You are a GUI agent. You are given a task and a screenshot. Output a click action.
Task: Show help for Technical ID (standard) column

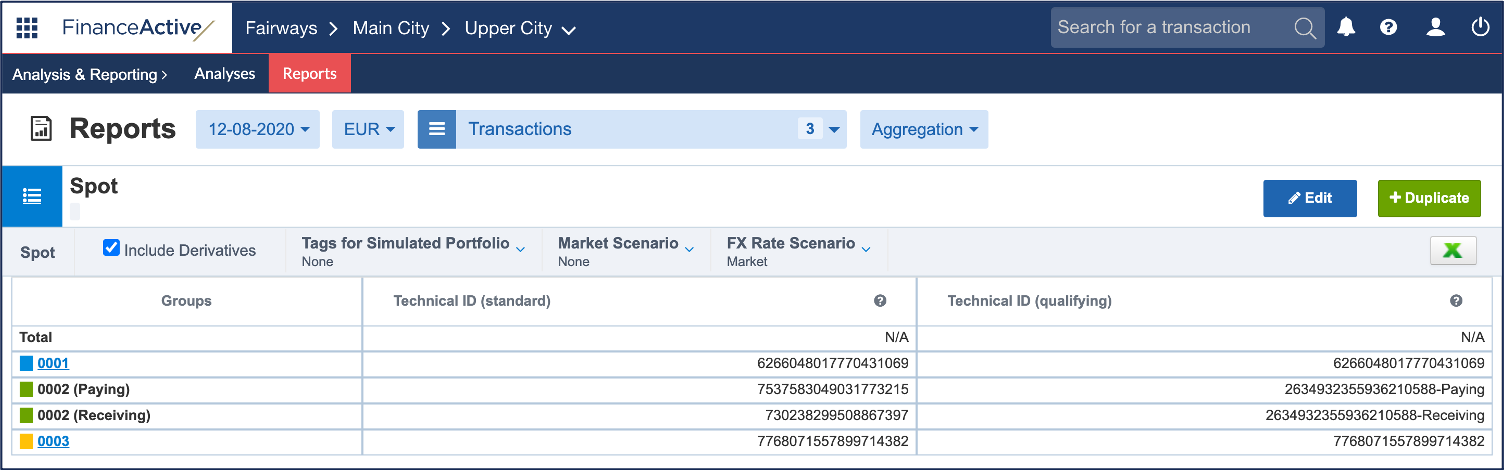click(x=880, y=301)
